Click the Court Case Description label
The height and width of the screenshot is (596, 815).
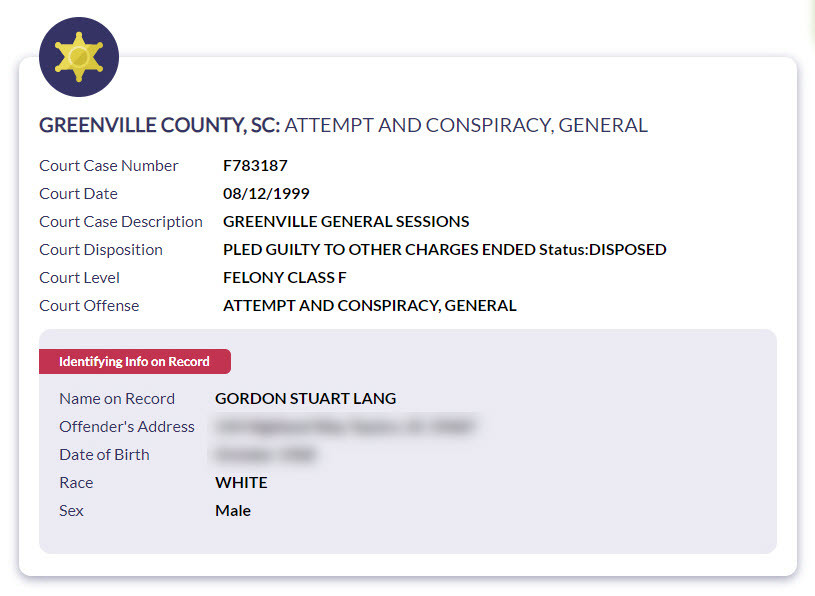(x=120, y=222)
